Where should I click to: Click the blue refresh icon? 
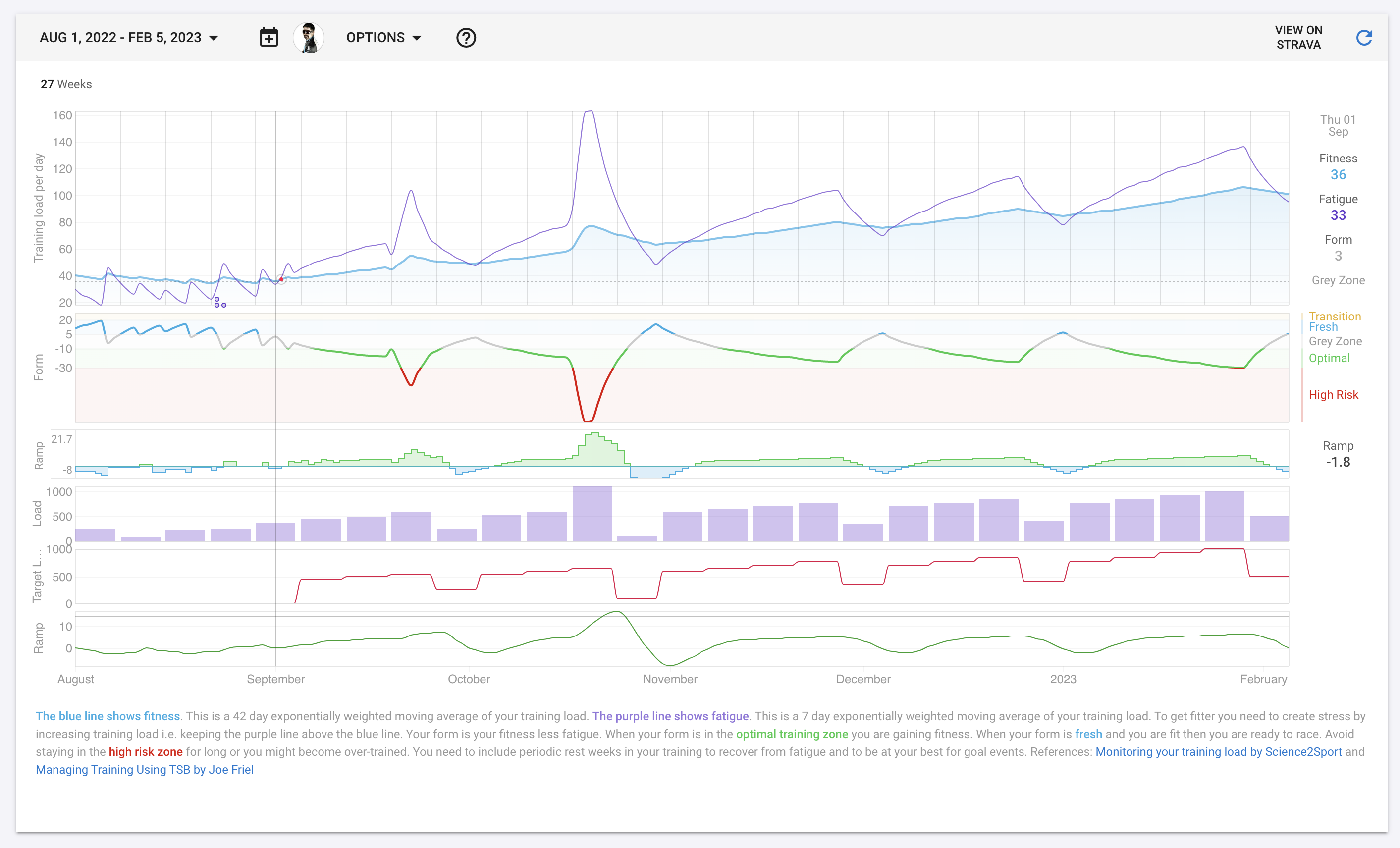click(x=1364, y=38)
